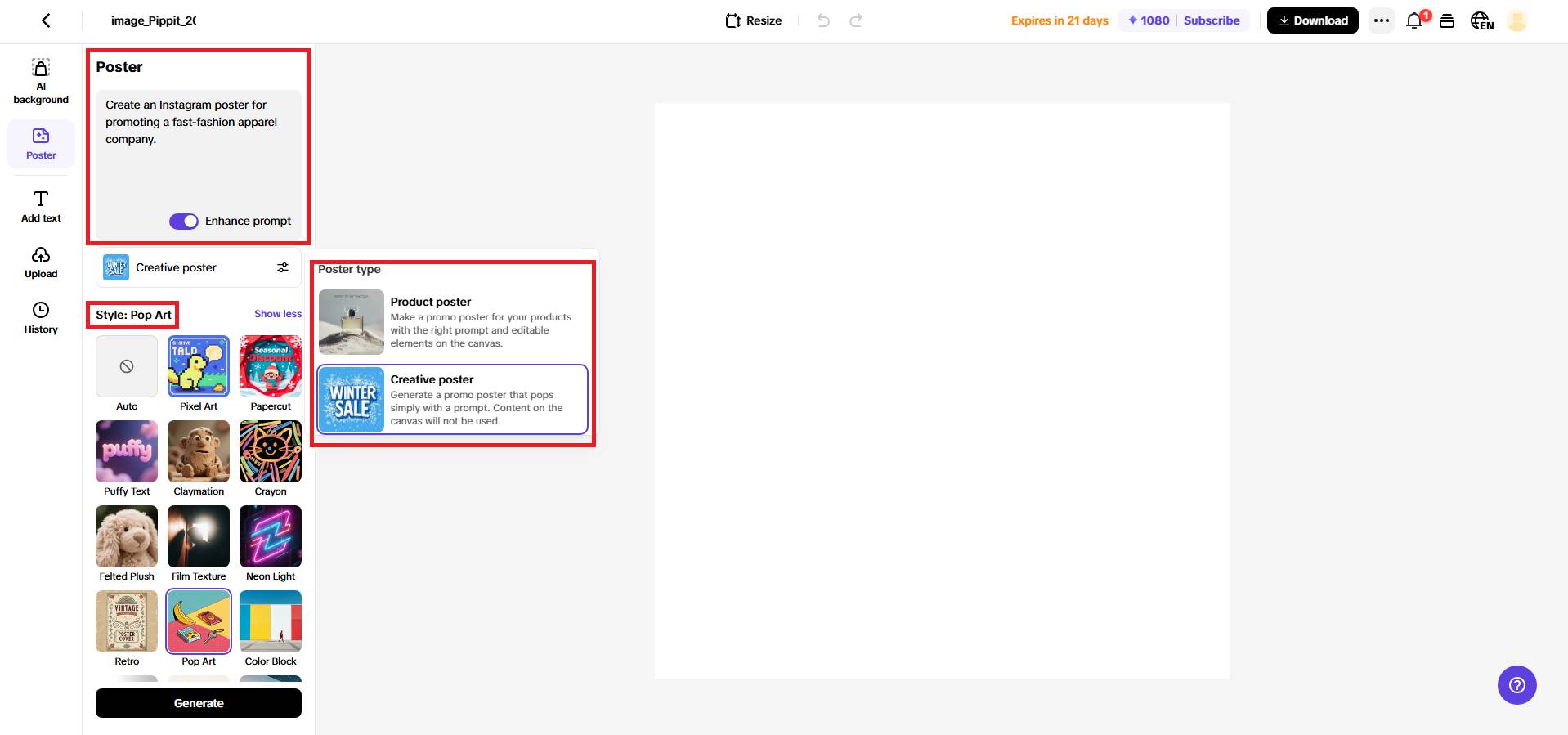Choose the Auto style option
1568x735 pixels.
click(127, 366)
